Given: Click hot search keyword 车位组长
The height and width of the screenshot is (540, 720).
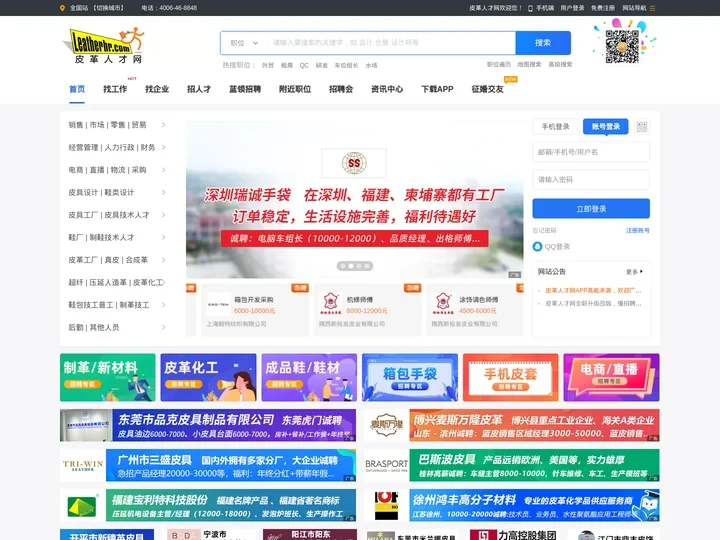Looking at the screenshot, I should [x=346, y=65].
